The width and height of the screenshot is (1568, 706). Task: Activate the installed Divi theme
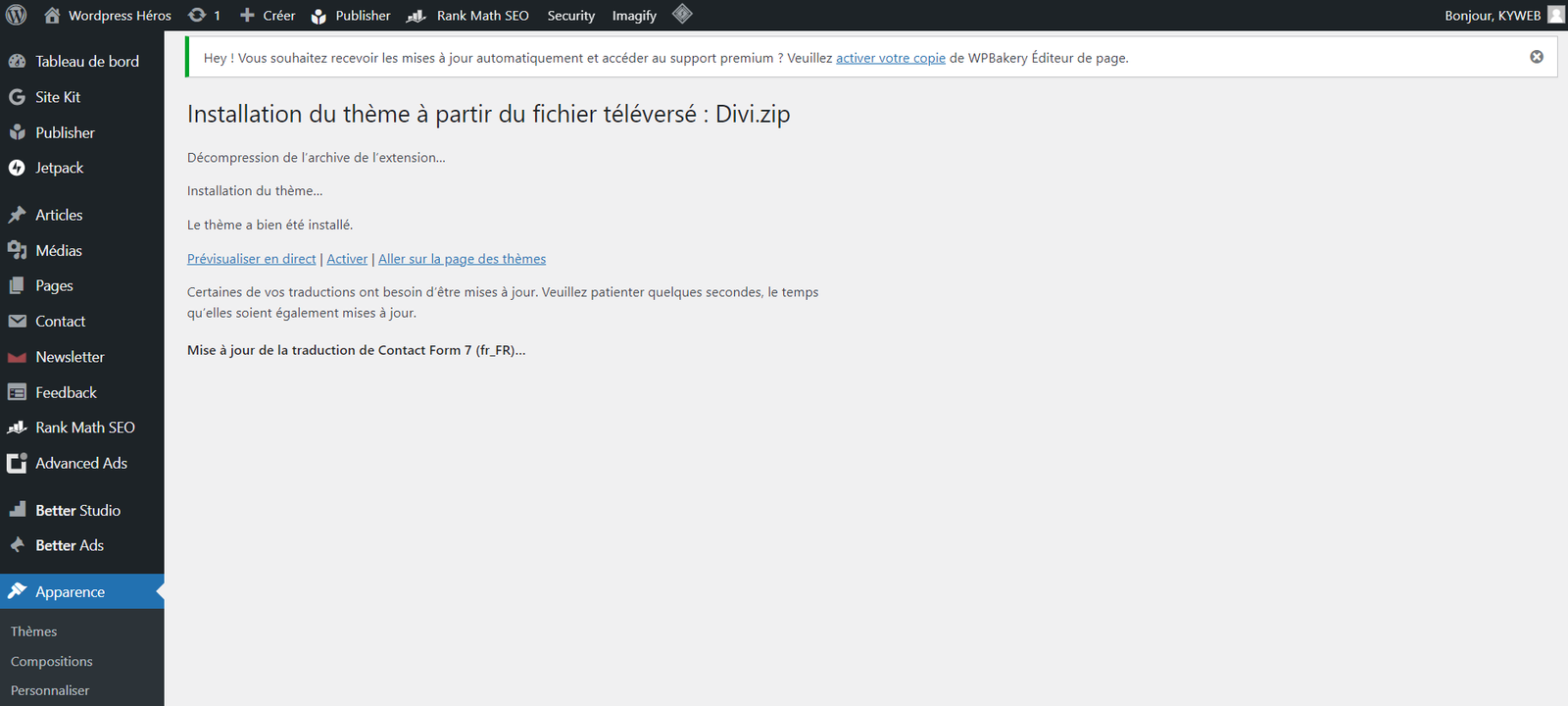pos(347,259)
